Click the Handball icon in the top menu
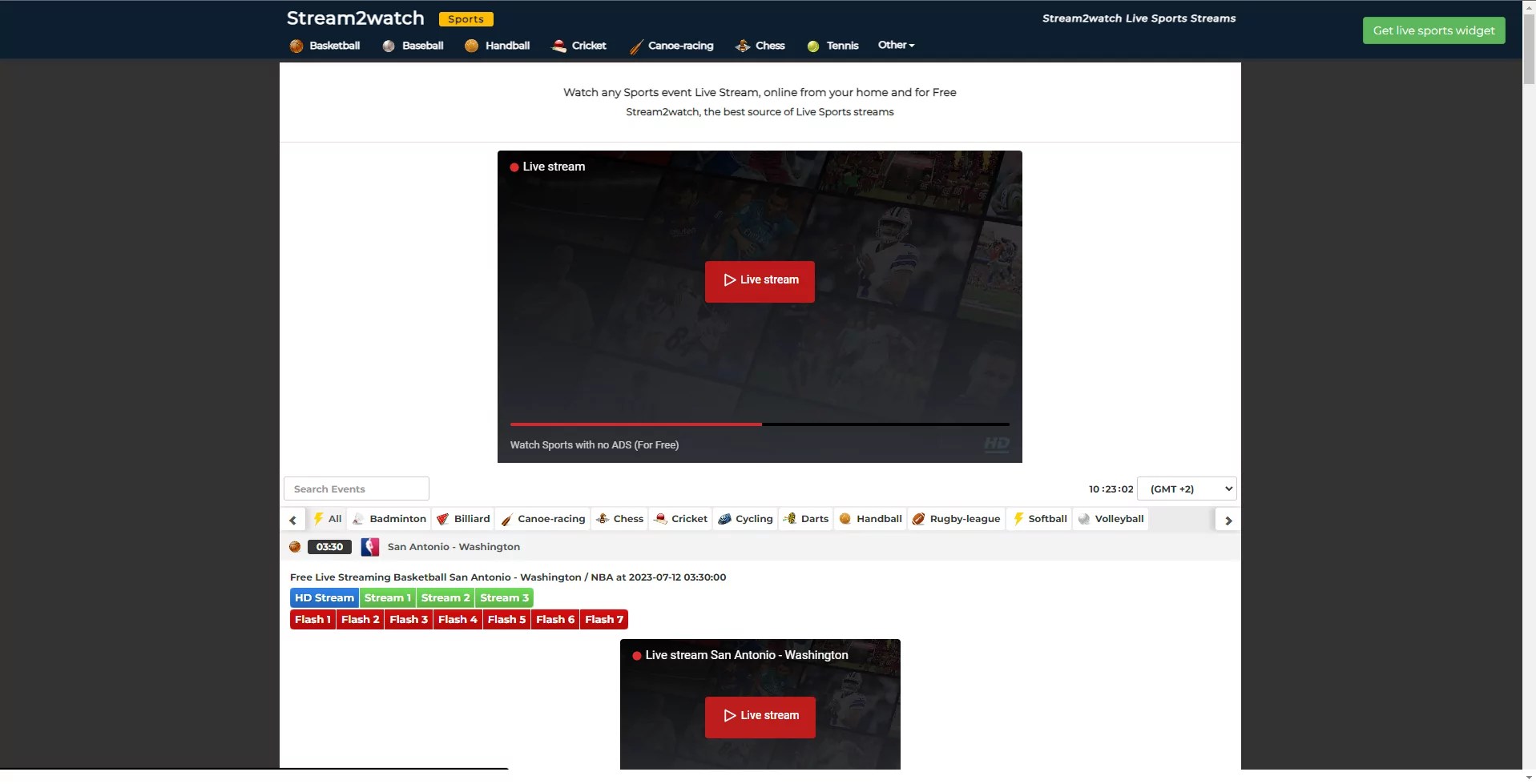1536x784 pixels. click(472, 46)
